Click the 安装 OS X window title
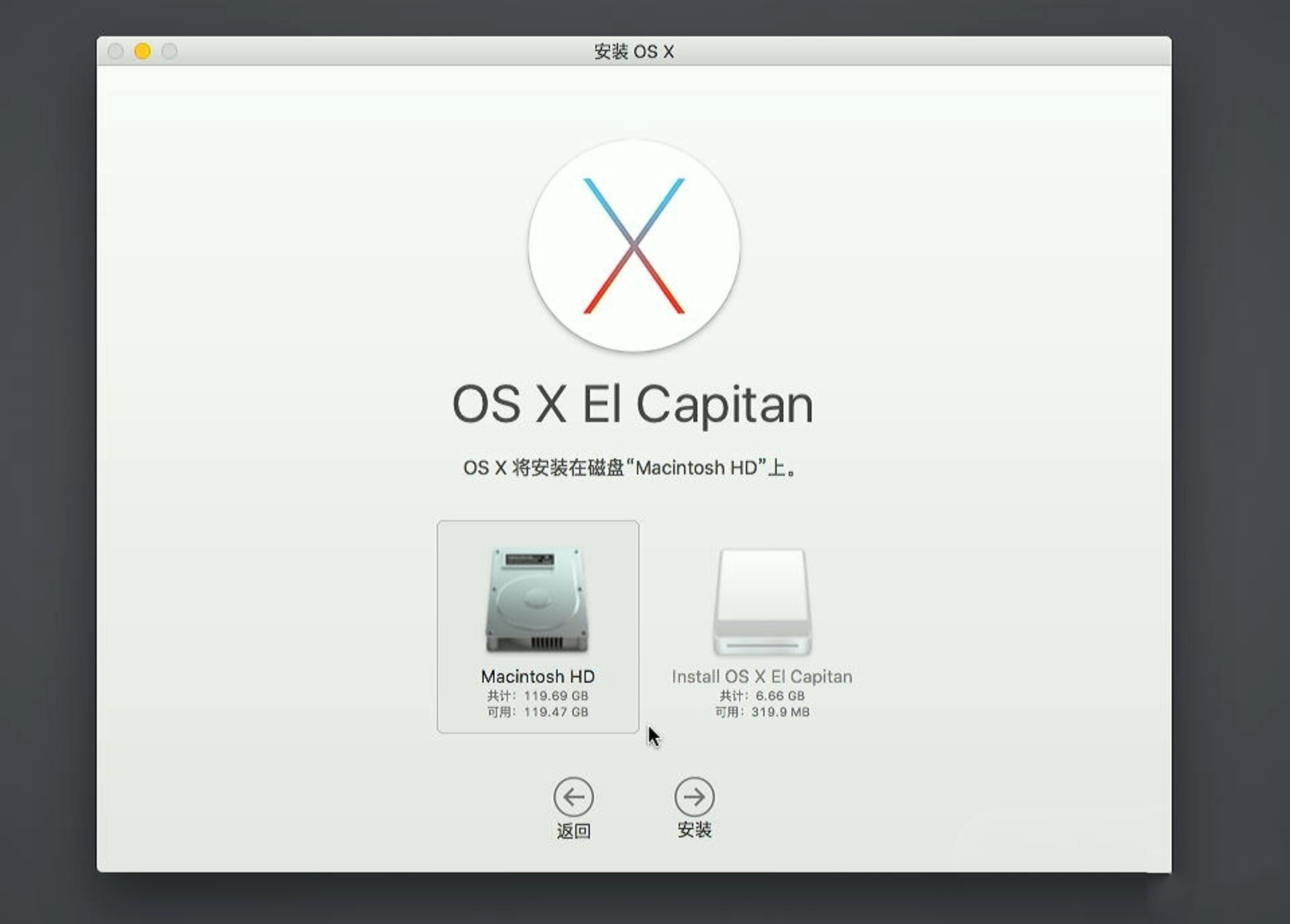Viewport: 1290px width, 924px height. (634, 51)
